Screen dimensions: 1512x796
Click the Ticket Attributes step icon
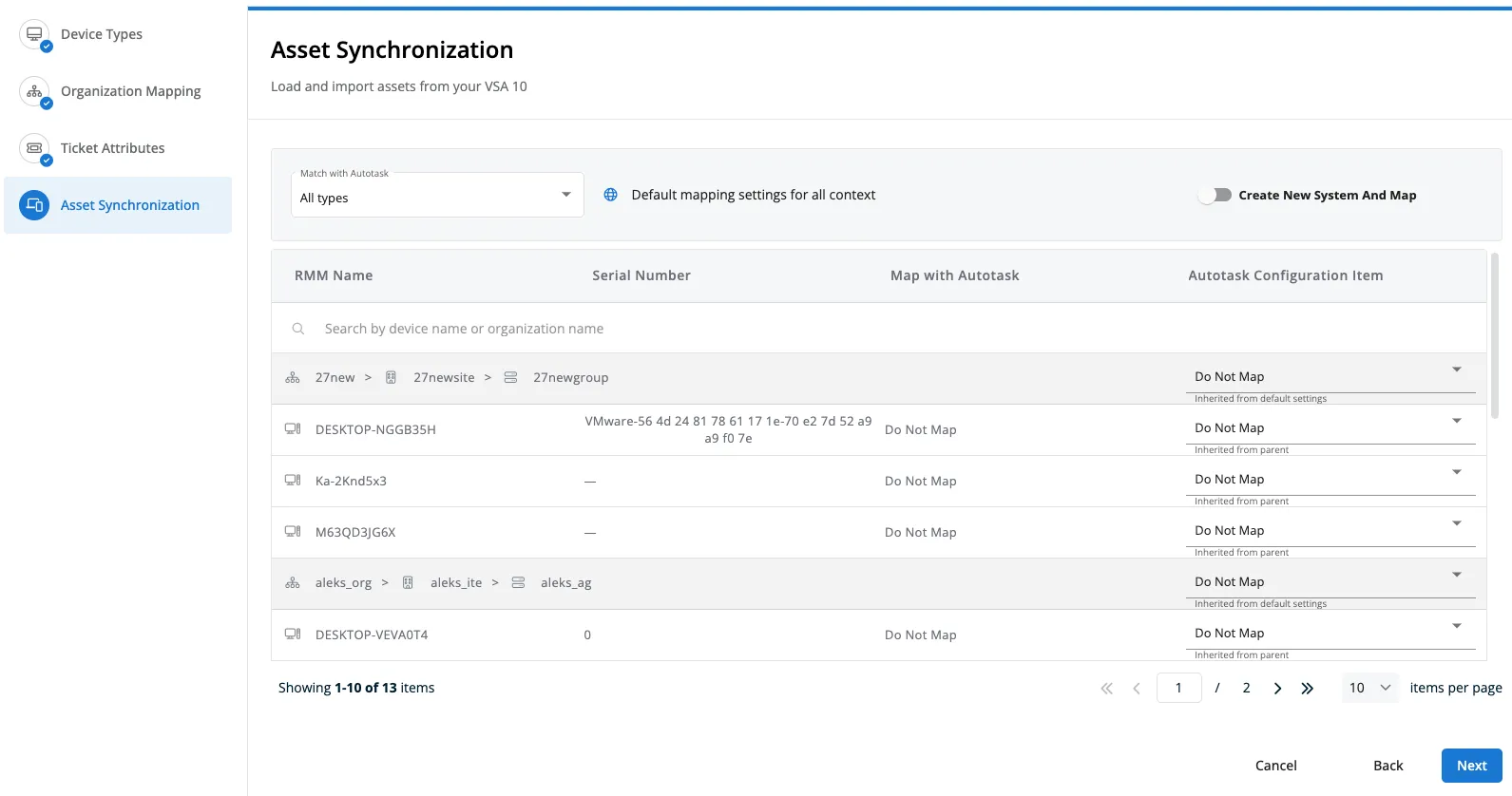click(x=34, y=148)
